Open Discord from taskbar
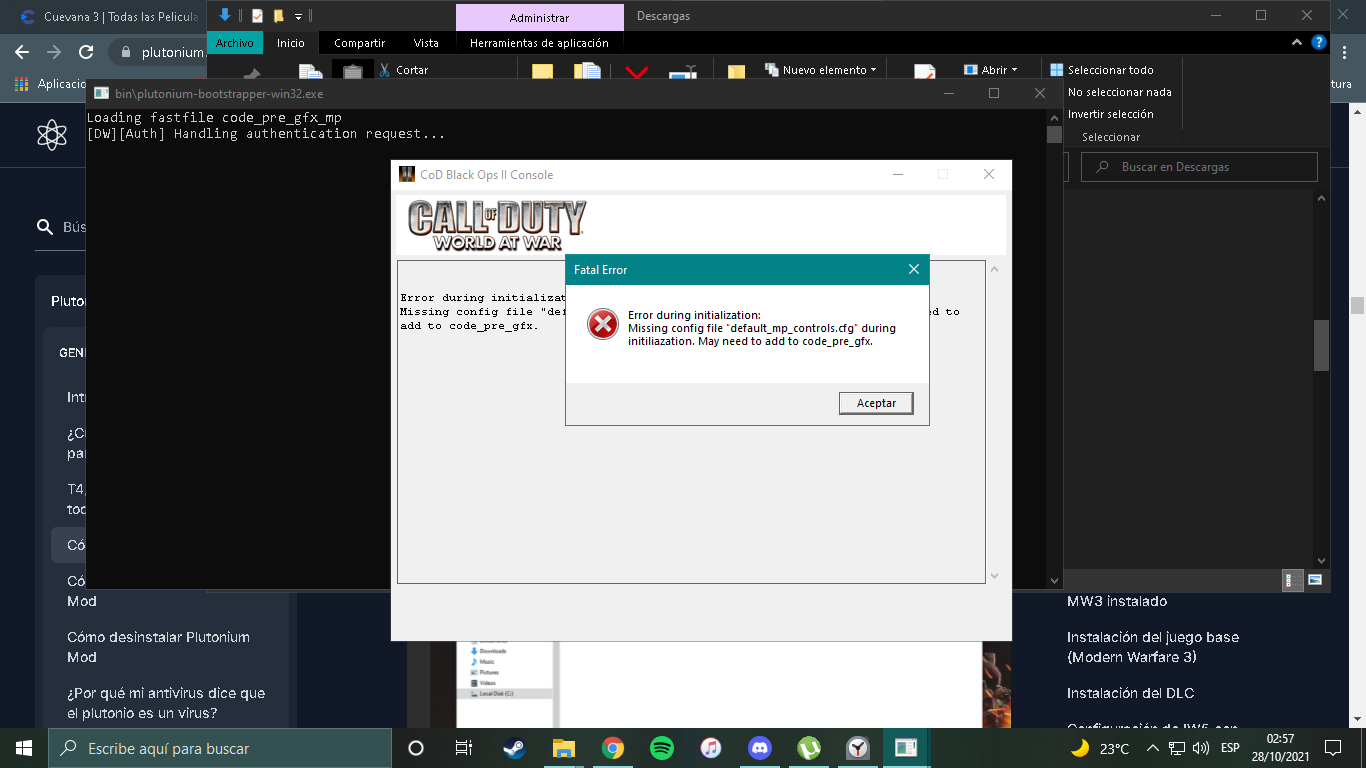 coord(760,748)
